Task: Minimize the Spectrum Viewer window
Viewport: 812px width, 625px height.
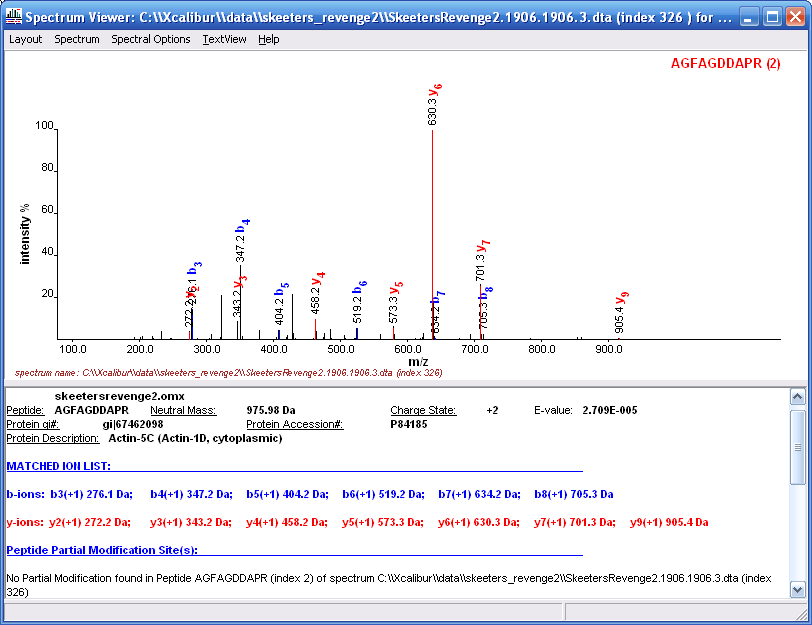Action: pos(748,17)
